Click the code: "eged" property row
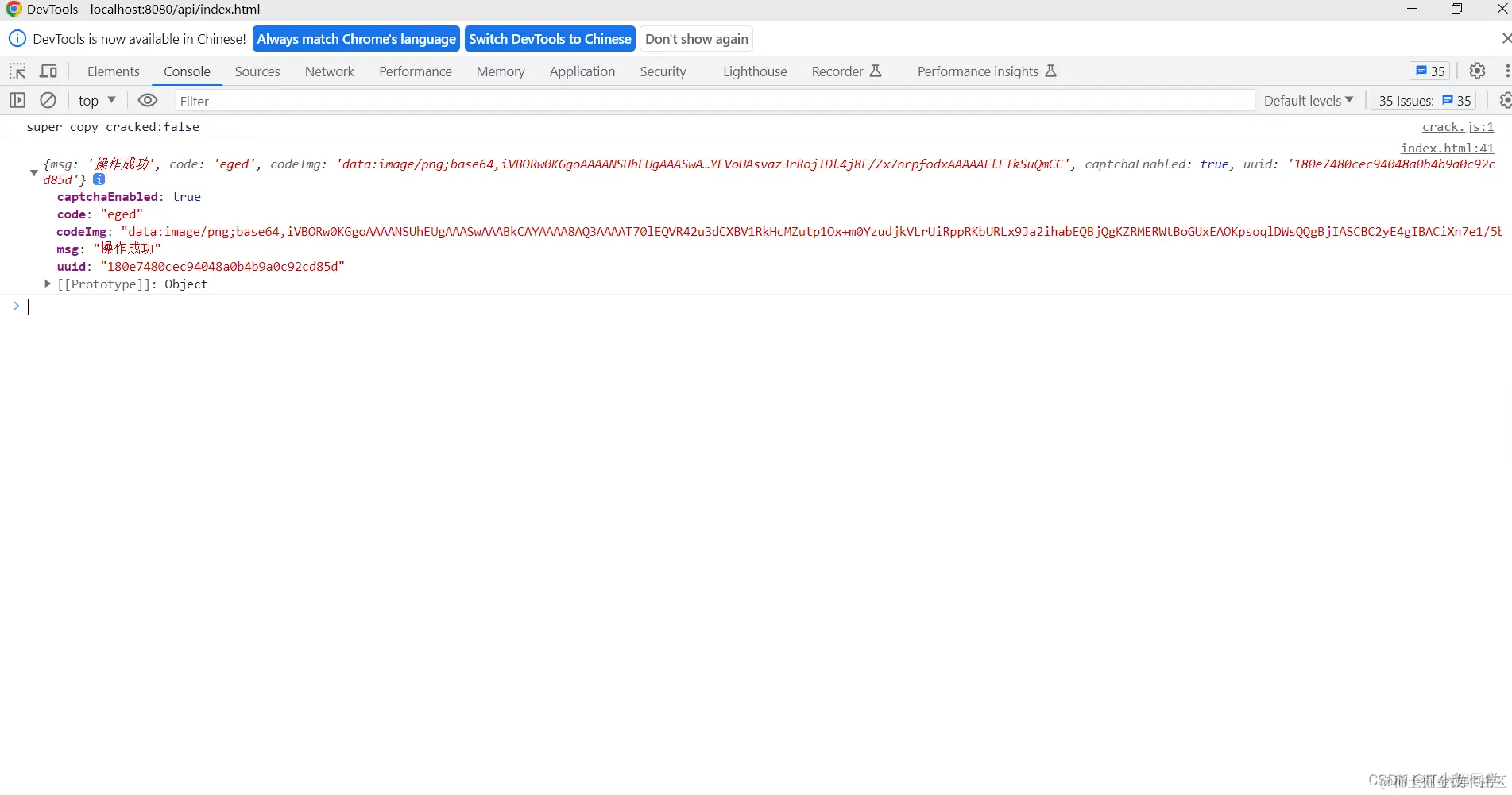 point(100,214)
